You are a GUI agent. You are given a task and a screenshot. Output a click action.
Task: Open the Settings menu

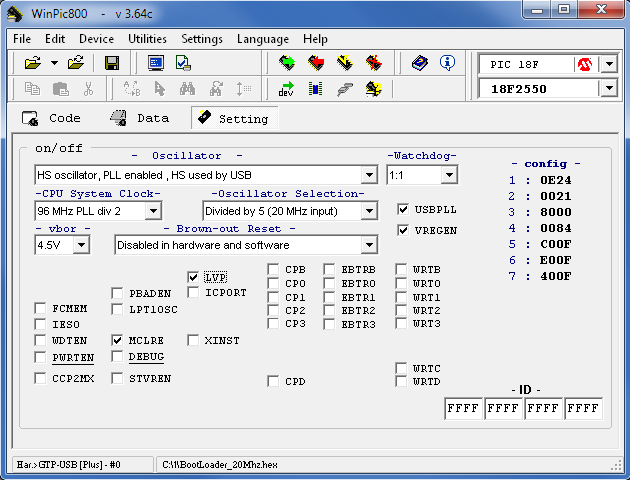[x=202, y=39]
